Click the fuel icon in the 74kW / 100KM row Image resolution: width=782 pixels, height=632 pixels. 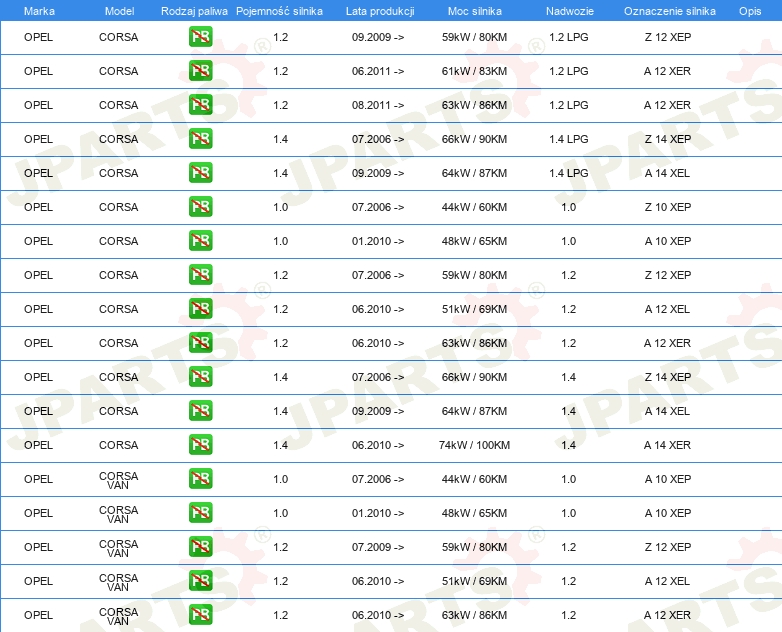click(200, 444)
